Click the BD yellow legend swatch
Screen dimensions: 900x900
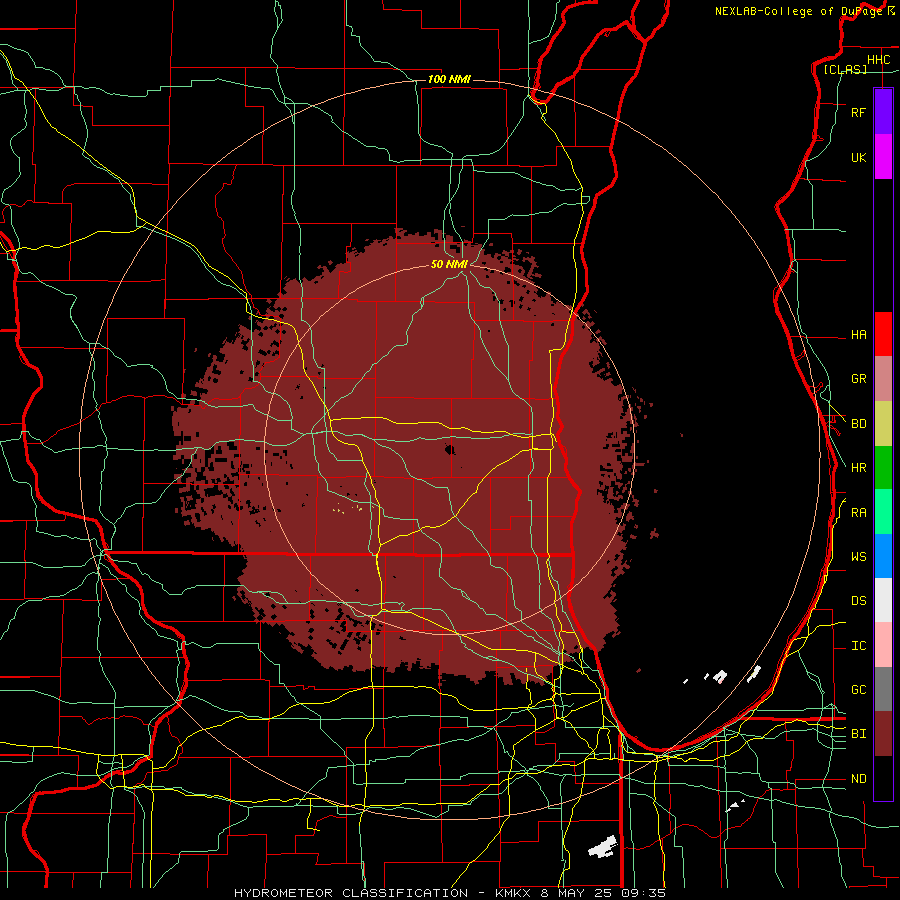click(x=883, y=424)
